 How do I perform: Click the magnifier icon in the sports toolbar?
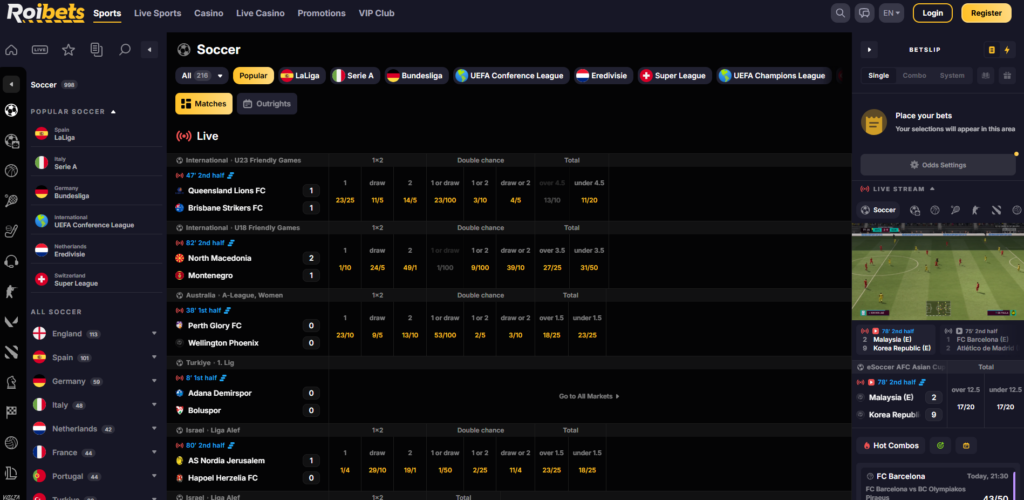click(125, 50)
